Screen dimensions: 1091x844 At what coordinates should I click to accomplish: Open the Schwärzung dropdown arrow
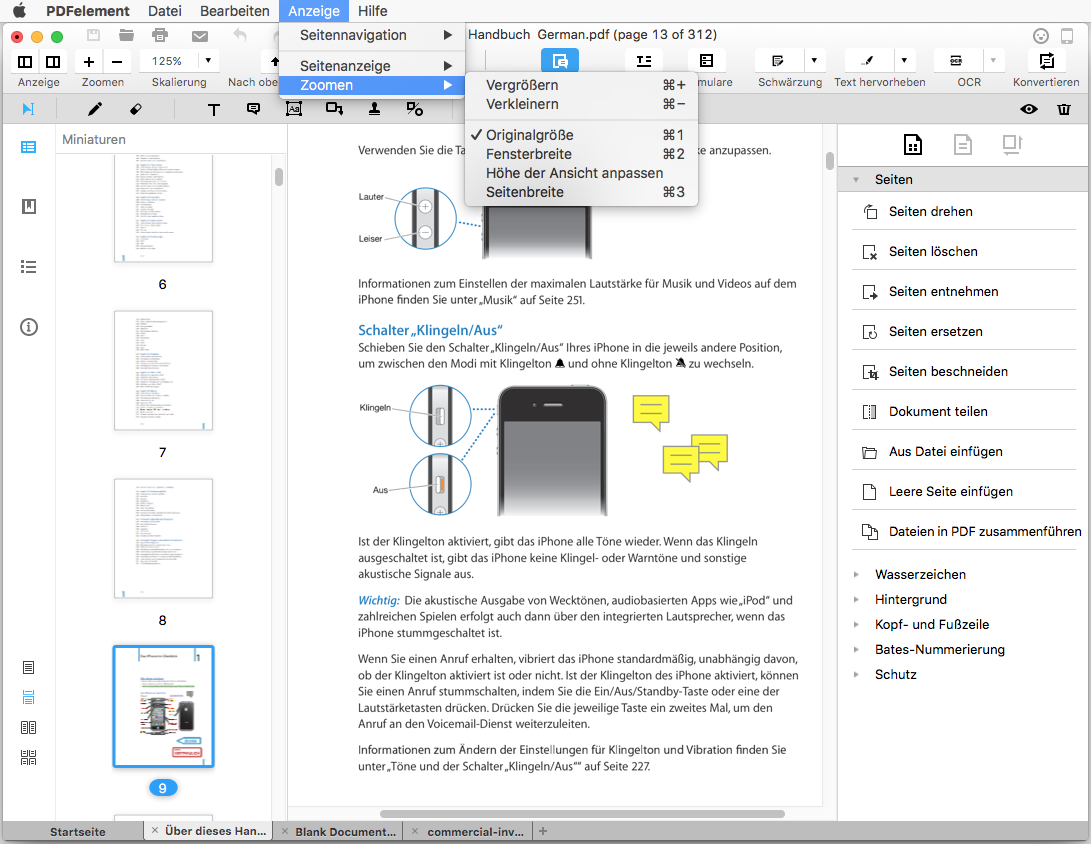pos(814,61)
